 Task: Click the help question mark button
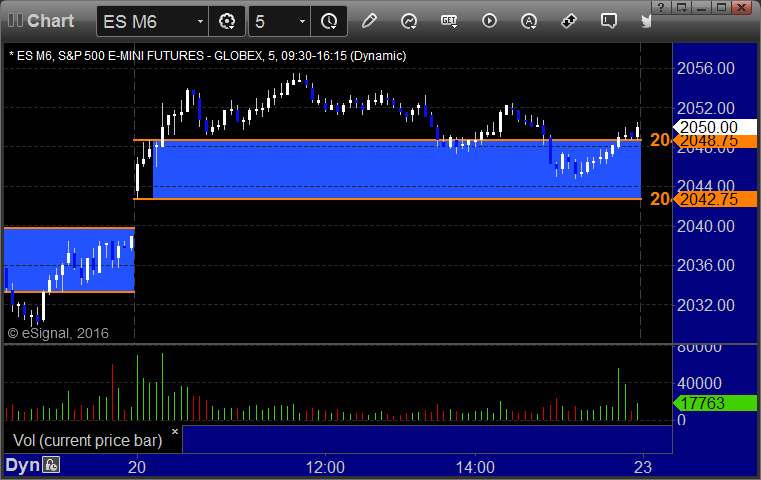click(661, 7)
